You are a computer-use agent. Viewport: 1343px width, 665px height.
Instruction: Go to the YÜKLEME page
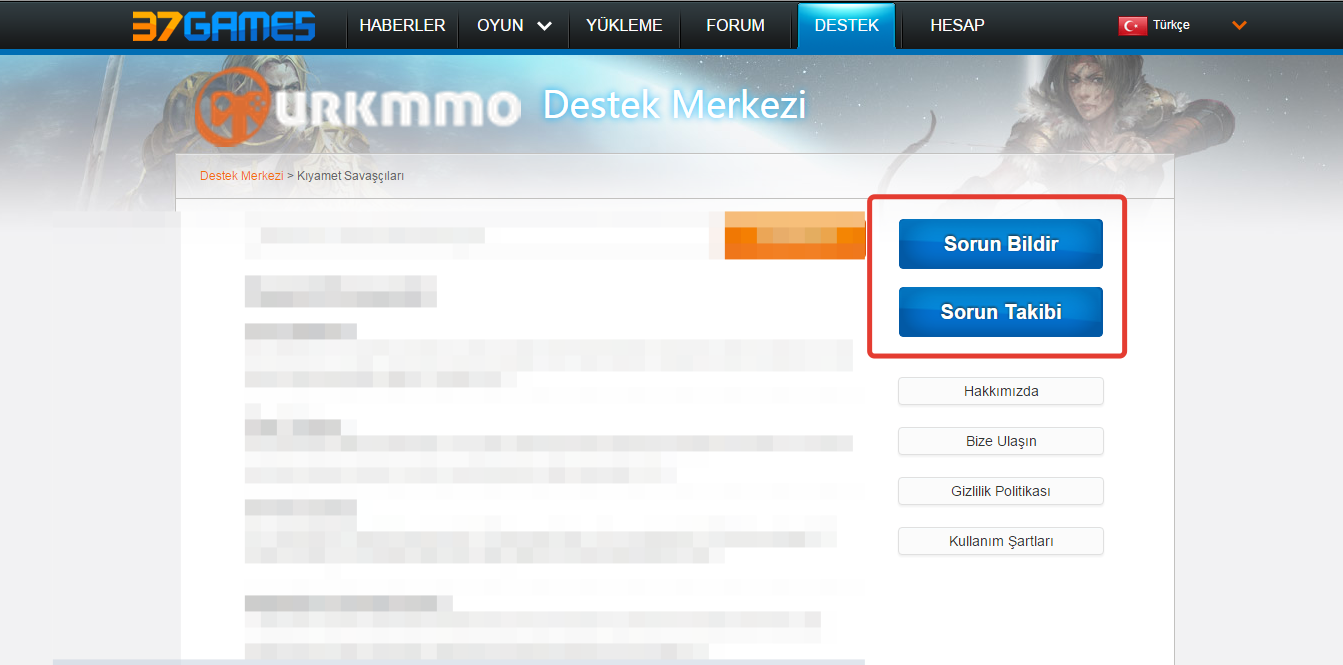[624, 25]
